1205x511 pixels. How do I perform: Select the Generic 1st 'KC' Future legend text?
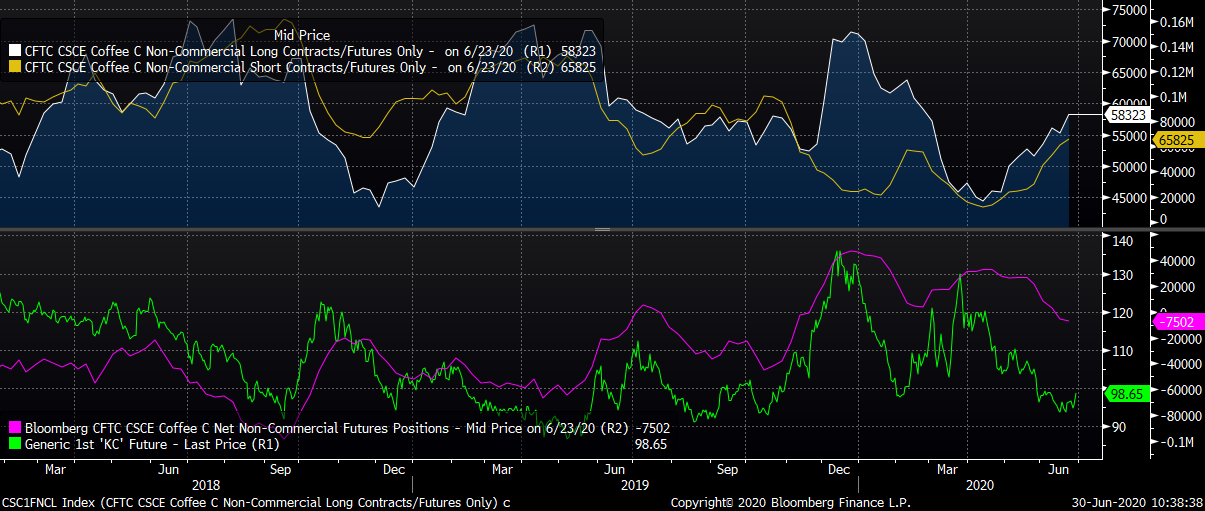[153, 443]
